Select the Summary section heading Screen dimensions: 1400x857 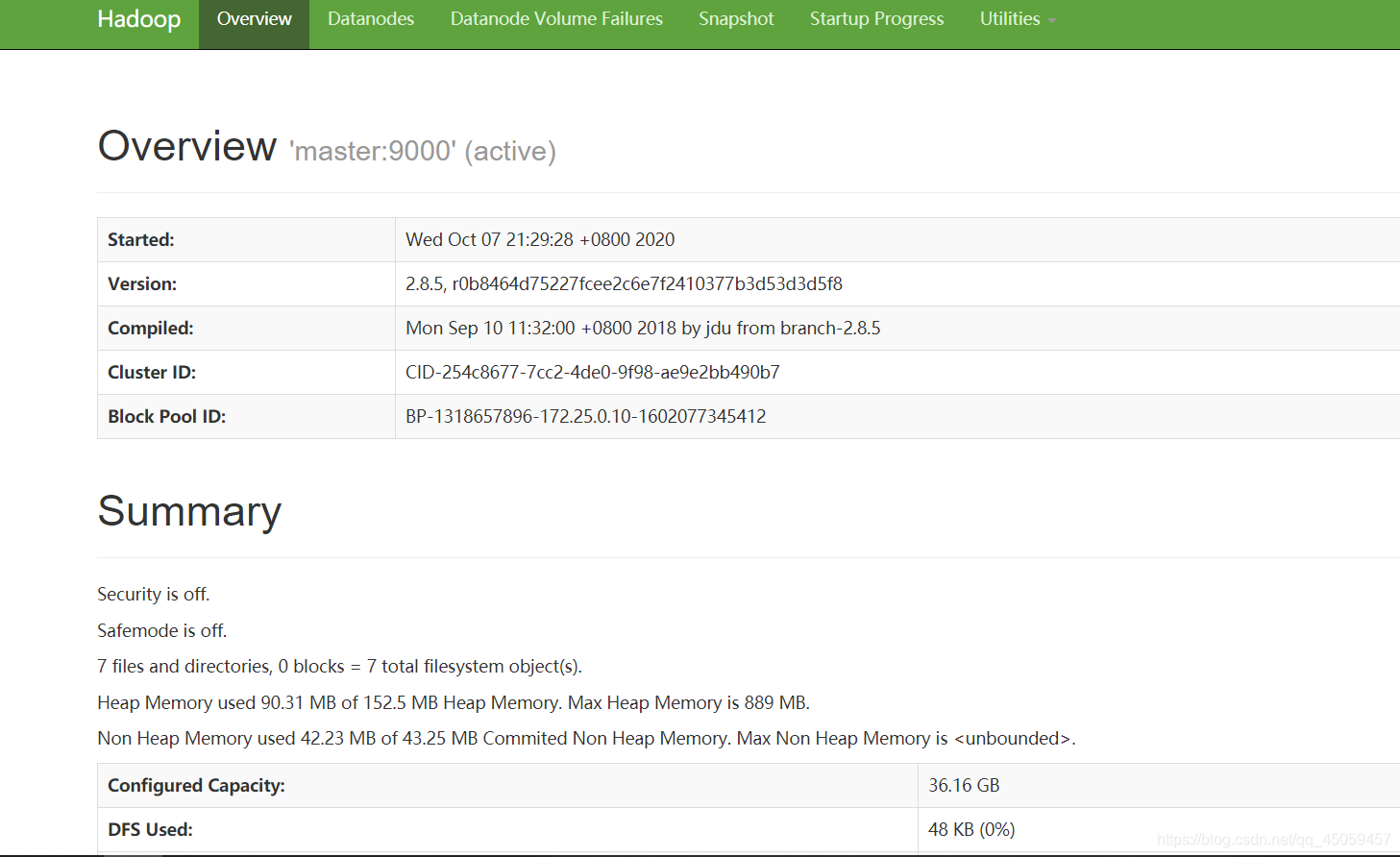(189, 511)
